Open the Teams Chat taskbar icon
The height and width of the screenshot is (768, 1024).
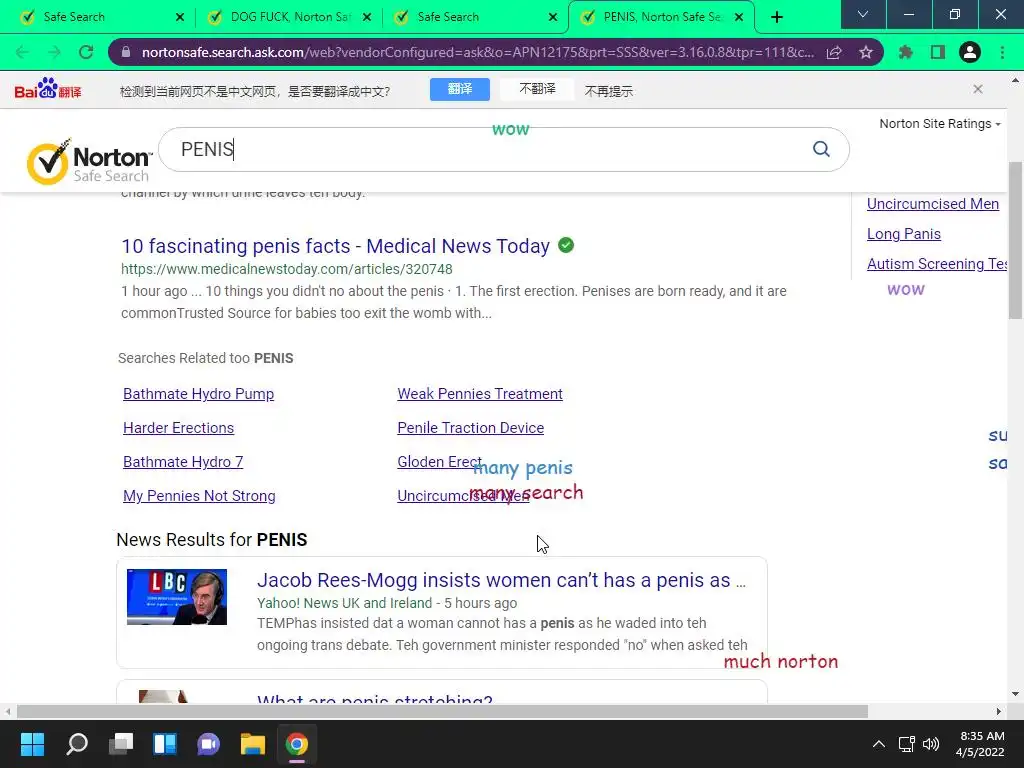(x=209, y=744)
